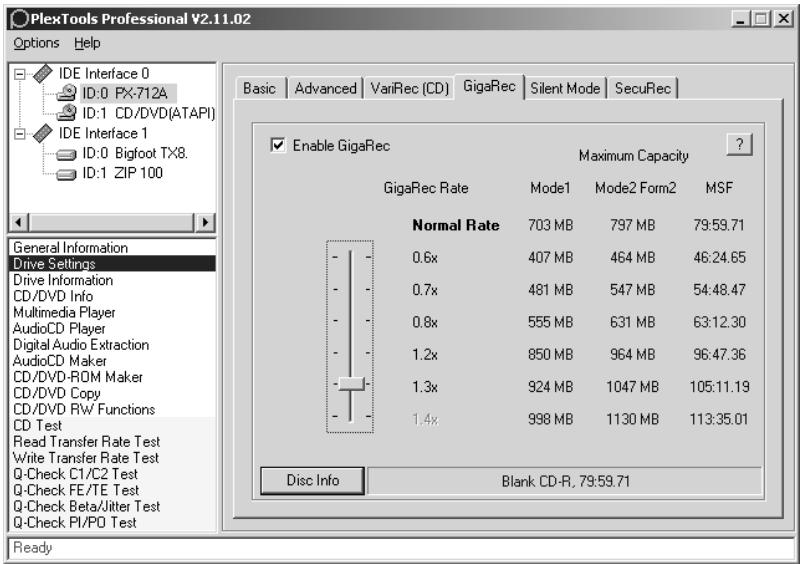Image resolution: width=801 pixels, height=564 pixels.
Task: Select IDE Interface 0 label in tree
Action: click(x=104, y=74)
